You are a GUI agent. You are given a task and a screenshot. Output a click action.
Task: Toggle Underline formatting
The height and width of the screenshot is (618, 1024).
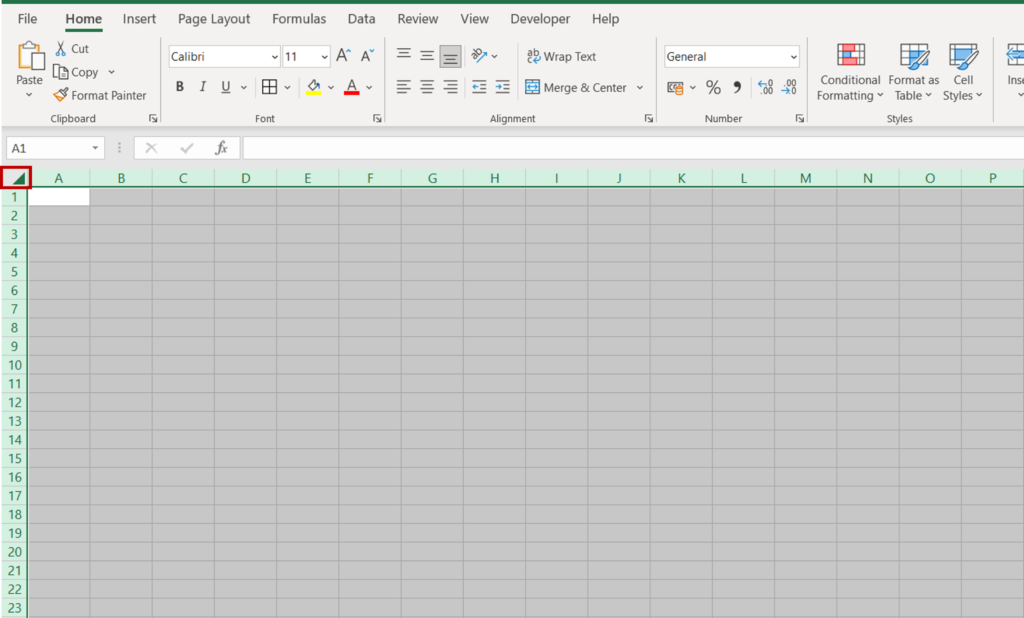tap(225, 87)
